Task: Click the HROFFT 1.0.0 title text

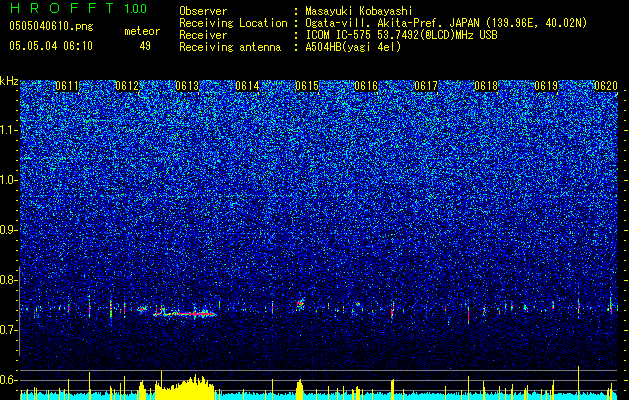Action: coord(78,8)
